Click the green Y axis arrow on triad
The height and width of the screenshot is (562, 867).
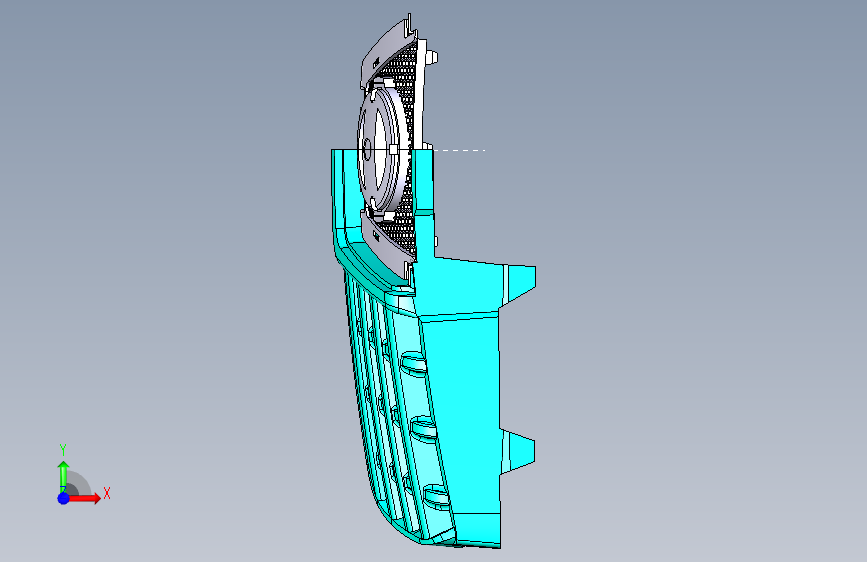click(x=63, y=476)
